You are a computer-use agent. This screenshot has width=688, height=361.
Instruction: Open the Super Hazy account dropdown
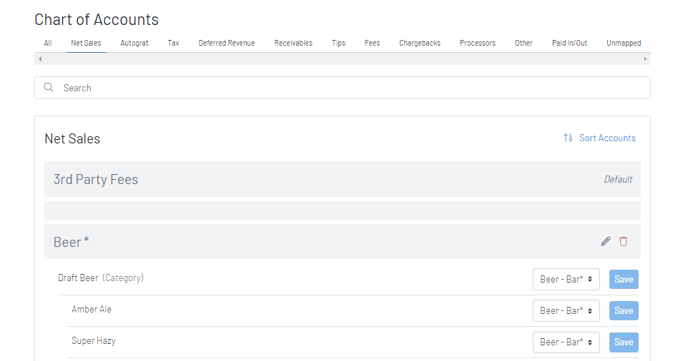pyautogui.click(x=566, y=342)
